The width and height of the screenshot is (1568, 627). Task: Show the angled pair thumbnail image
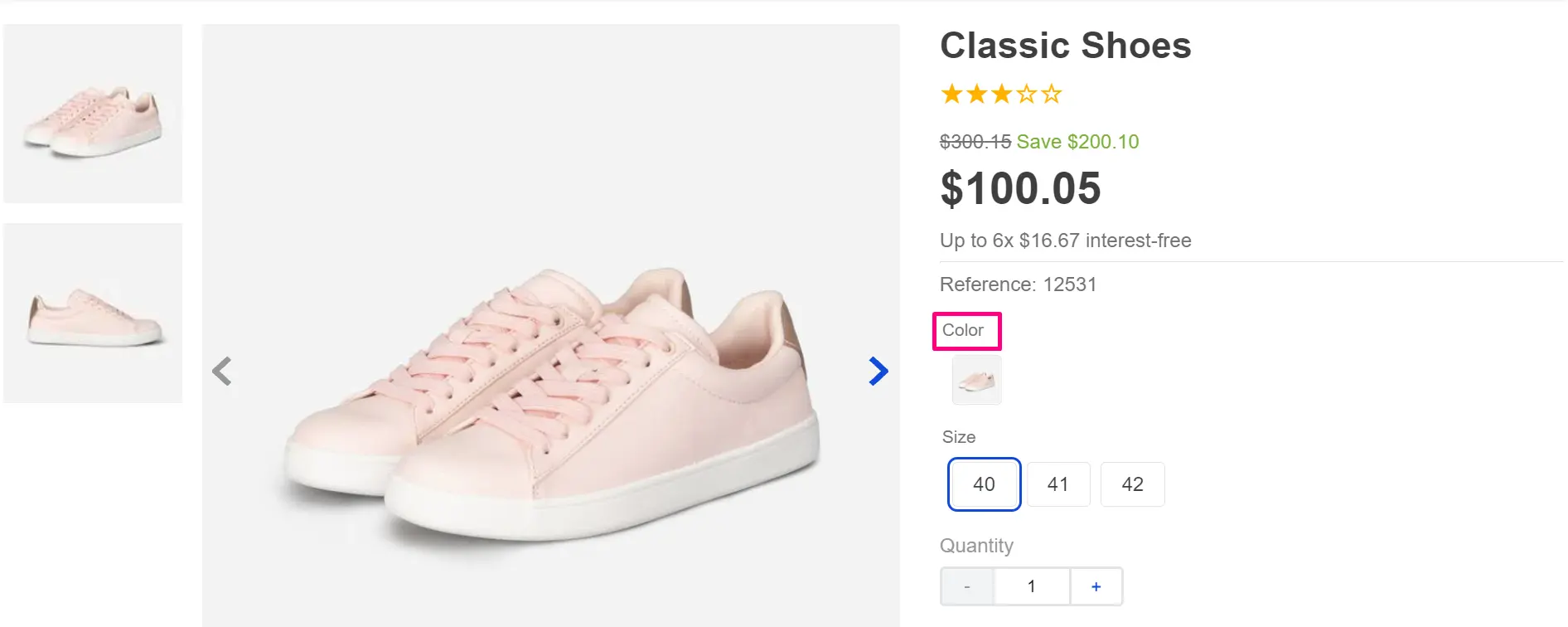[x=93, y=114]
